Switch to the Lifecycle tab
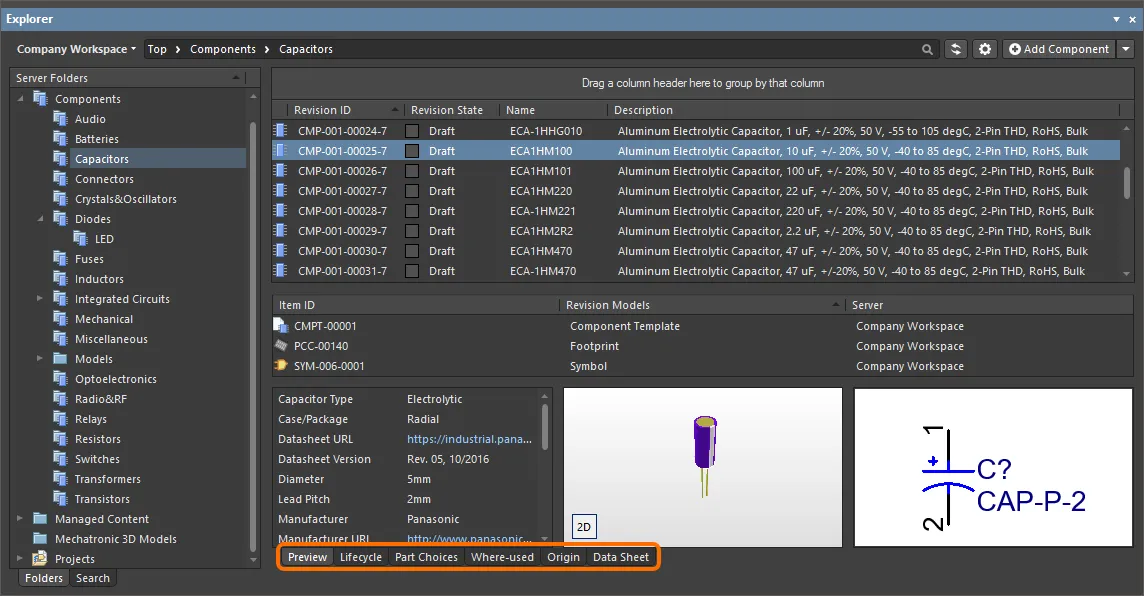This screenshot has width=1144, height=596. [x=360, y=557]
